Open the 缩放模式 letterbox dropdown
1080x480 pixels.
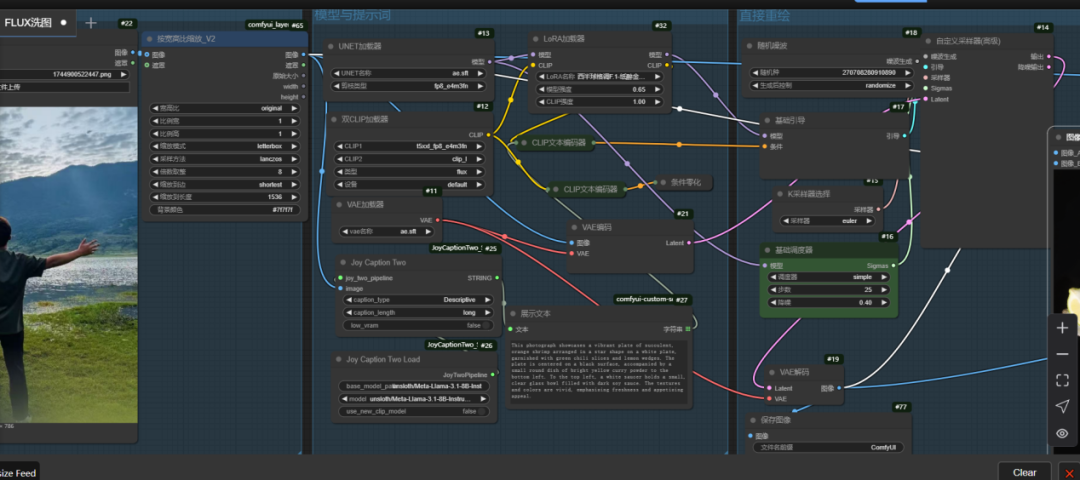coord(225,146)
